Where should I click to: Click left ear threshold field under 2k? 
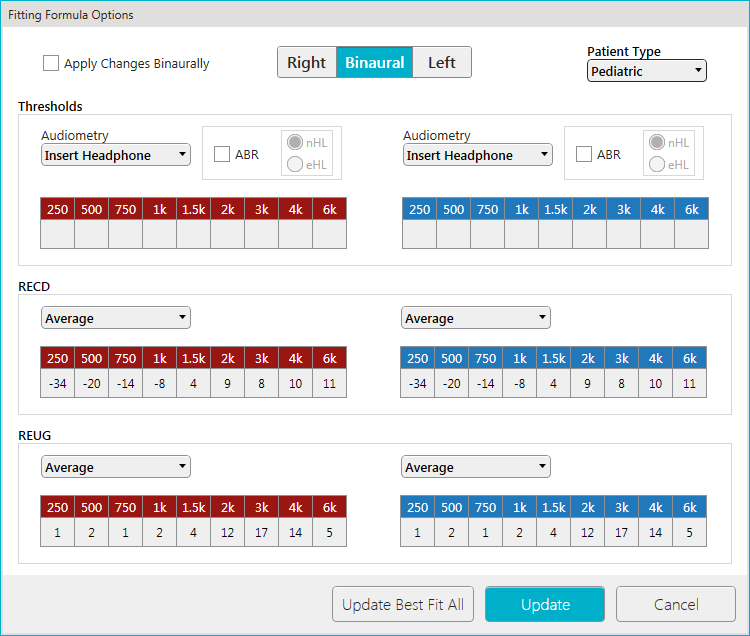click(590, 234)
